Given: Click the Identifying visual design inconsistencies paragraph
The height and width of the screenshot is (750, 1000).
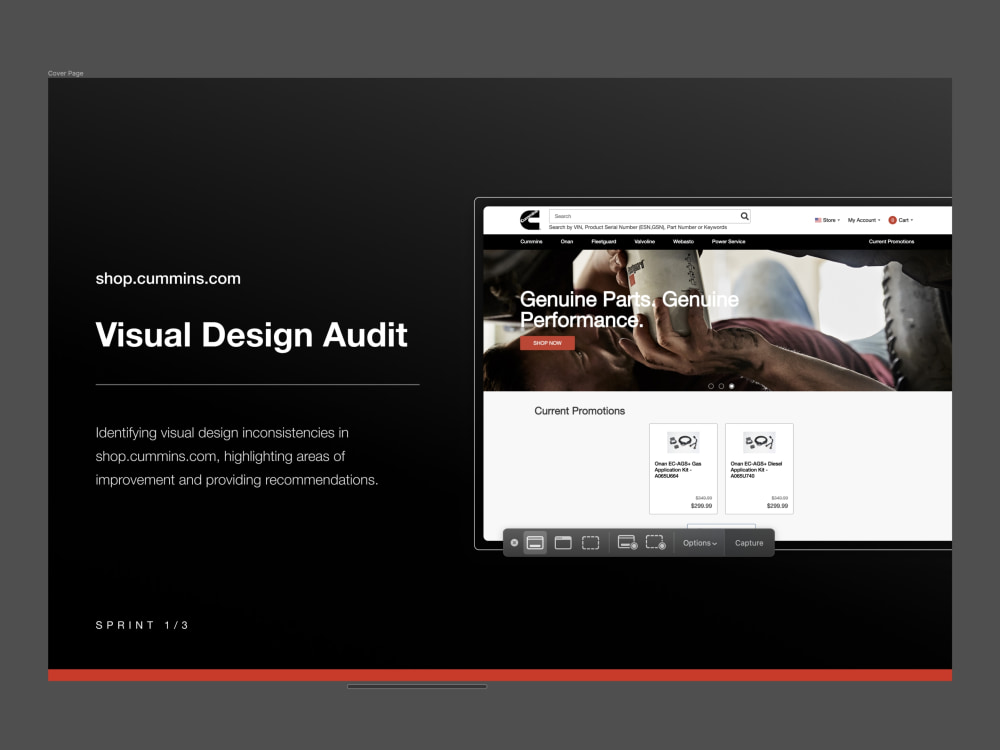Looking at the screenshot, I should click(x=237, y=456).
